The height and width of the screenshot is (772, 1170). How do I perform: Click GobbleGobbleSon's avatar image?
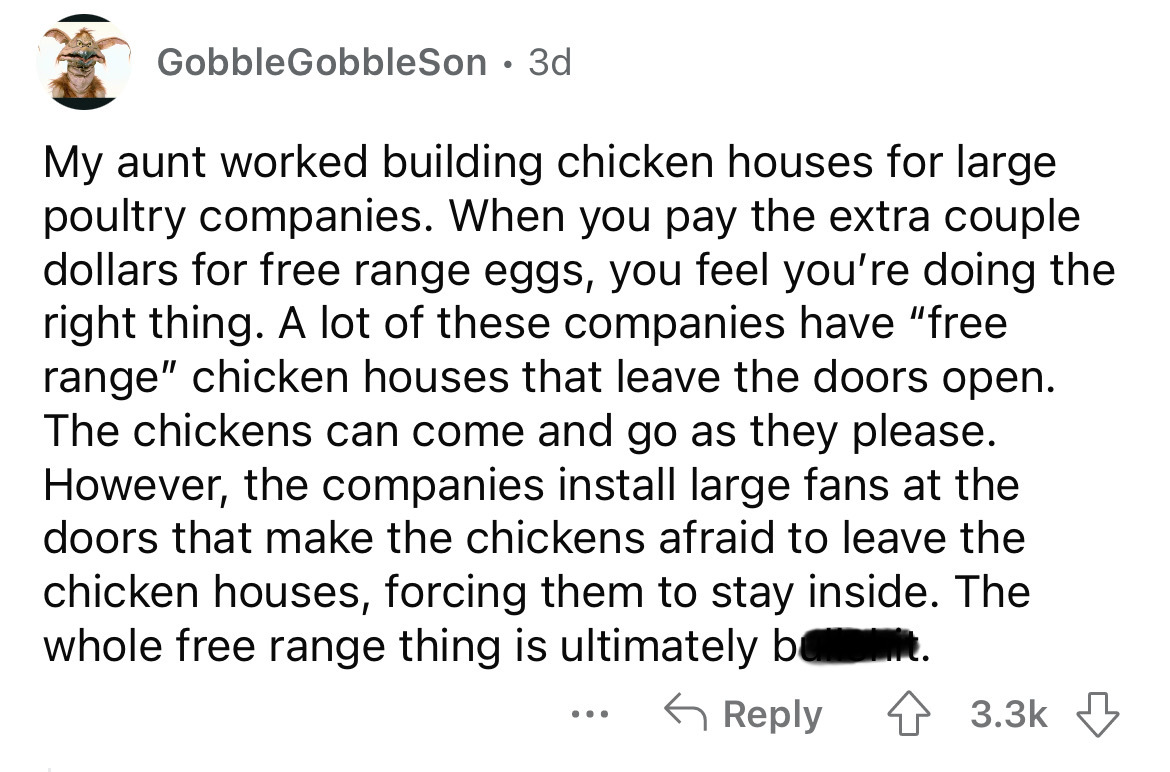coord(83,64)
